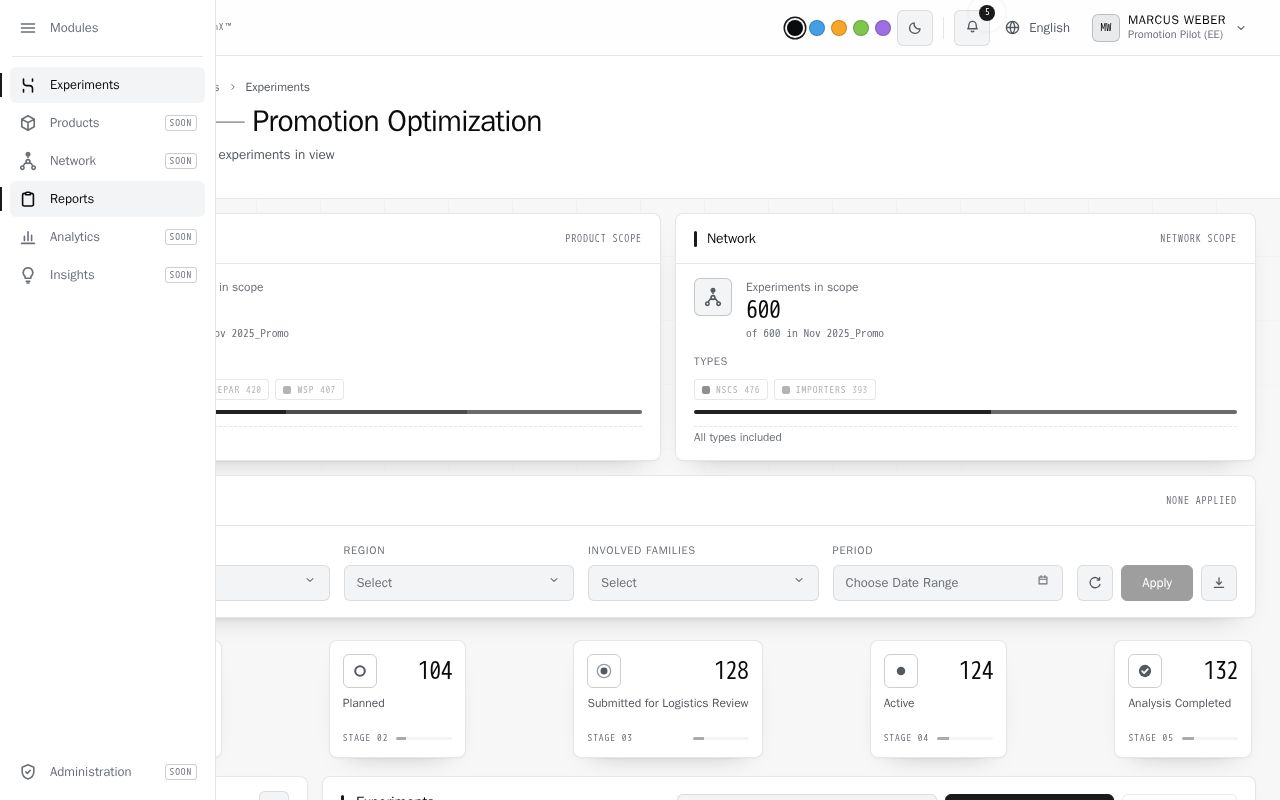Open the Involved Families select dropdown
Image resolution: width=1280 pixels, height=800 pixels.
coord(703,583)
